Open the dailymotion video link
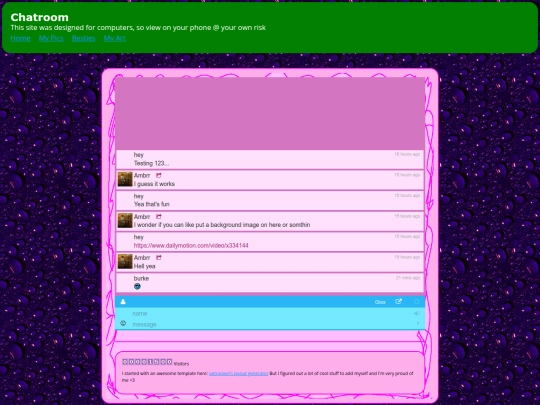The width and height of the screenshot is (540, 405). [191, 246]
